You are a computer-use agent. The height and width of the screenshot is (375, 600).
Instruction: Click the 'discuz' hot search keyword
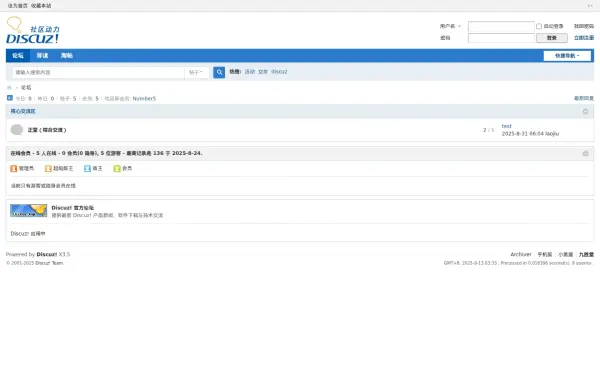click(x=279, y=72)
